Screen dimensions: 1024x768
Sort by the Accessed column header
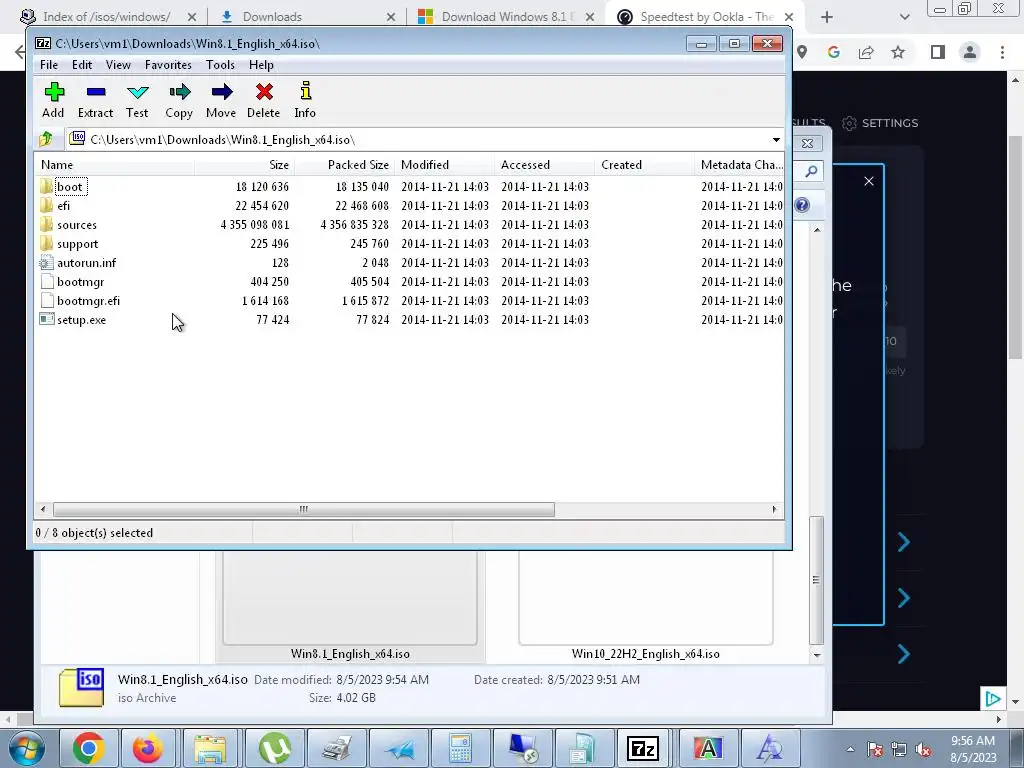pyautogui.click(x=544, y=165)
